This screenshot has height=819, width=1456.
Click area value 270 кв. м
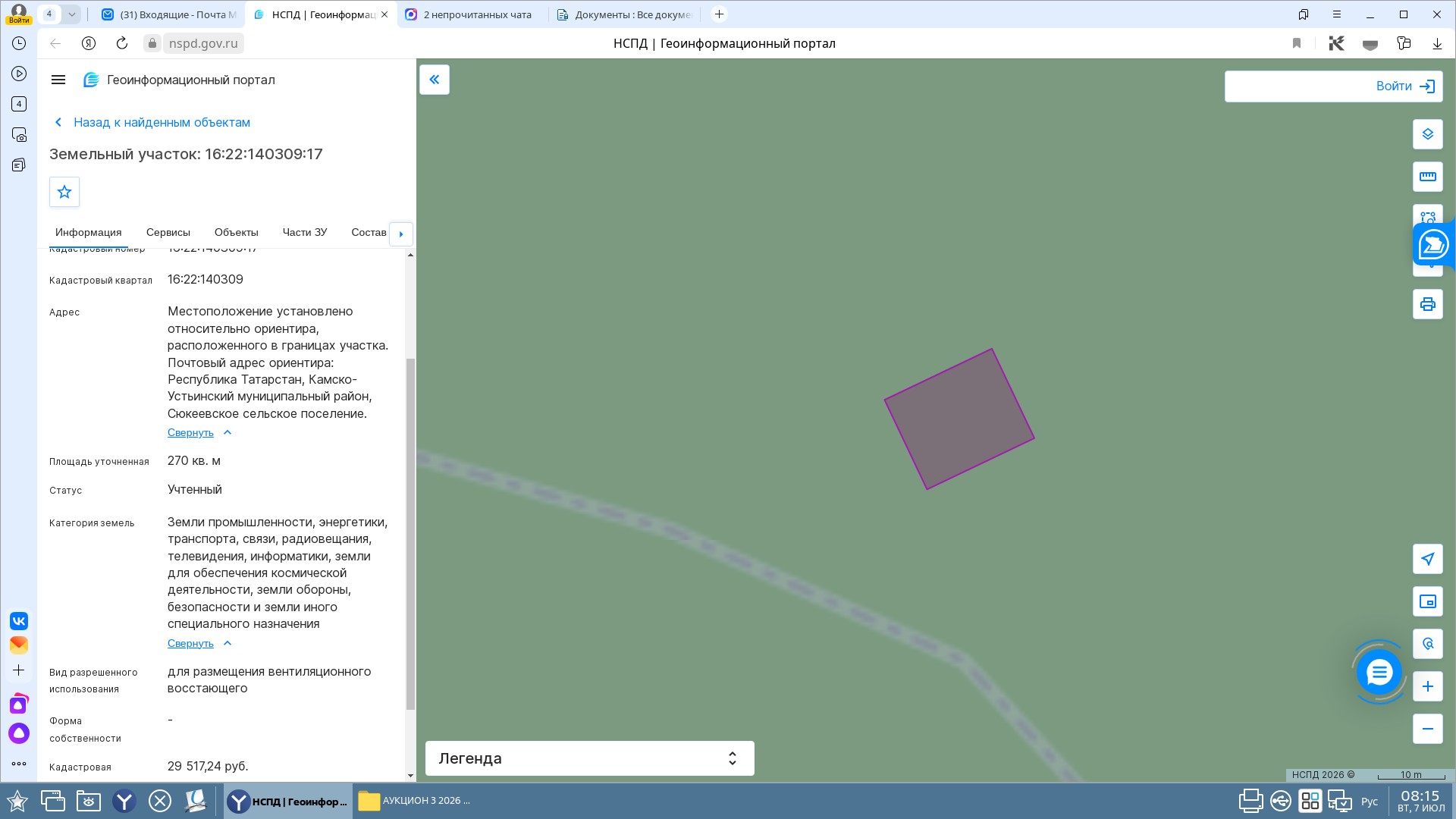pos(194,460)
